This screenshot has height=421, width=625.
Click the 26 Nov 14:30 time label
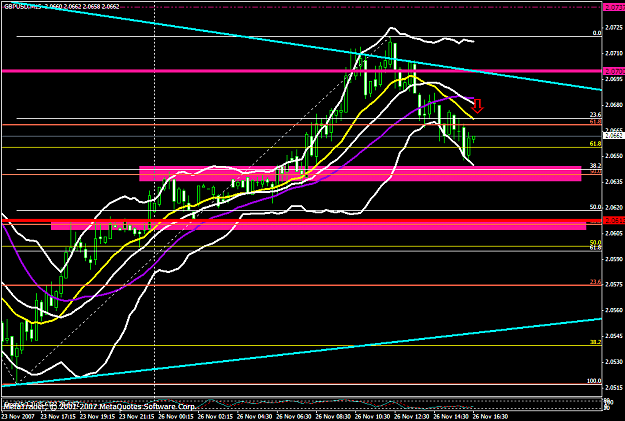coord(451,417)
